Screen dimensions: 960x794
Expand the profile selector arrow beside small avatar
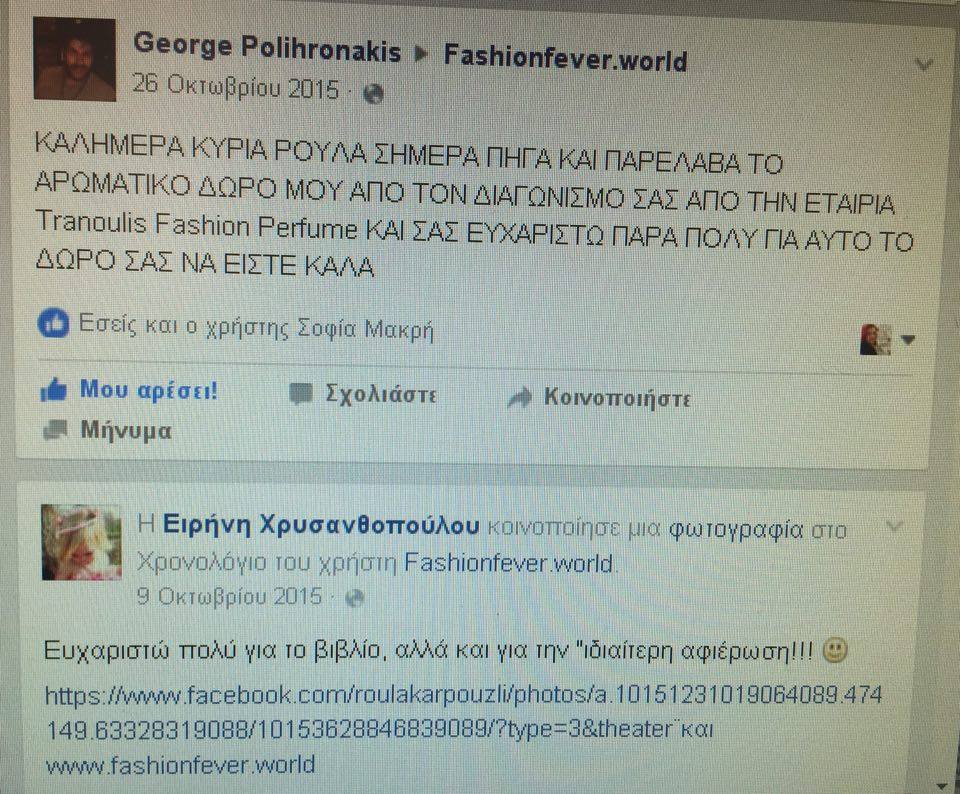click(x=909, y=340)
